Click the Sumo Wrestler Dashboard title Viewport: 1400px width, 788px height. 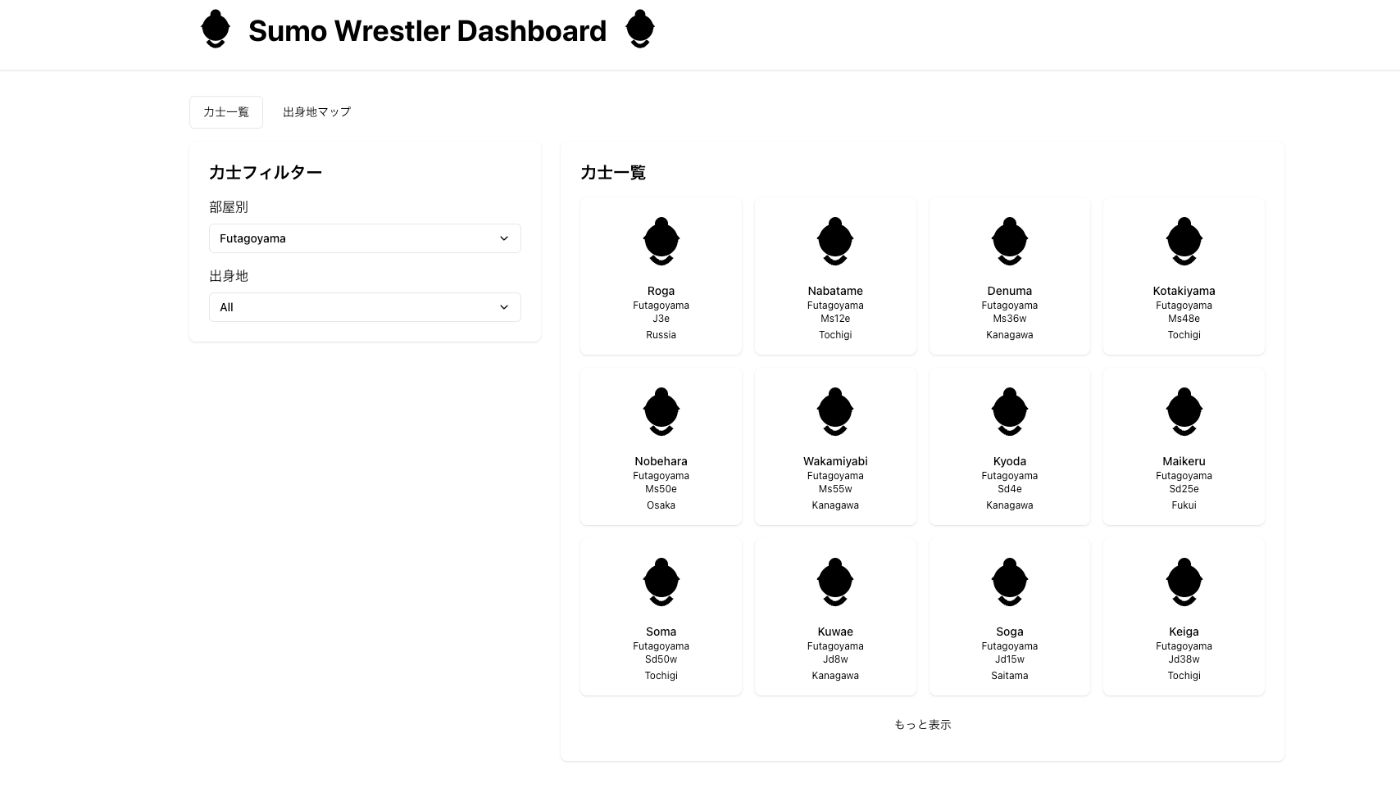pyautogui.click(x=427, y=31)
